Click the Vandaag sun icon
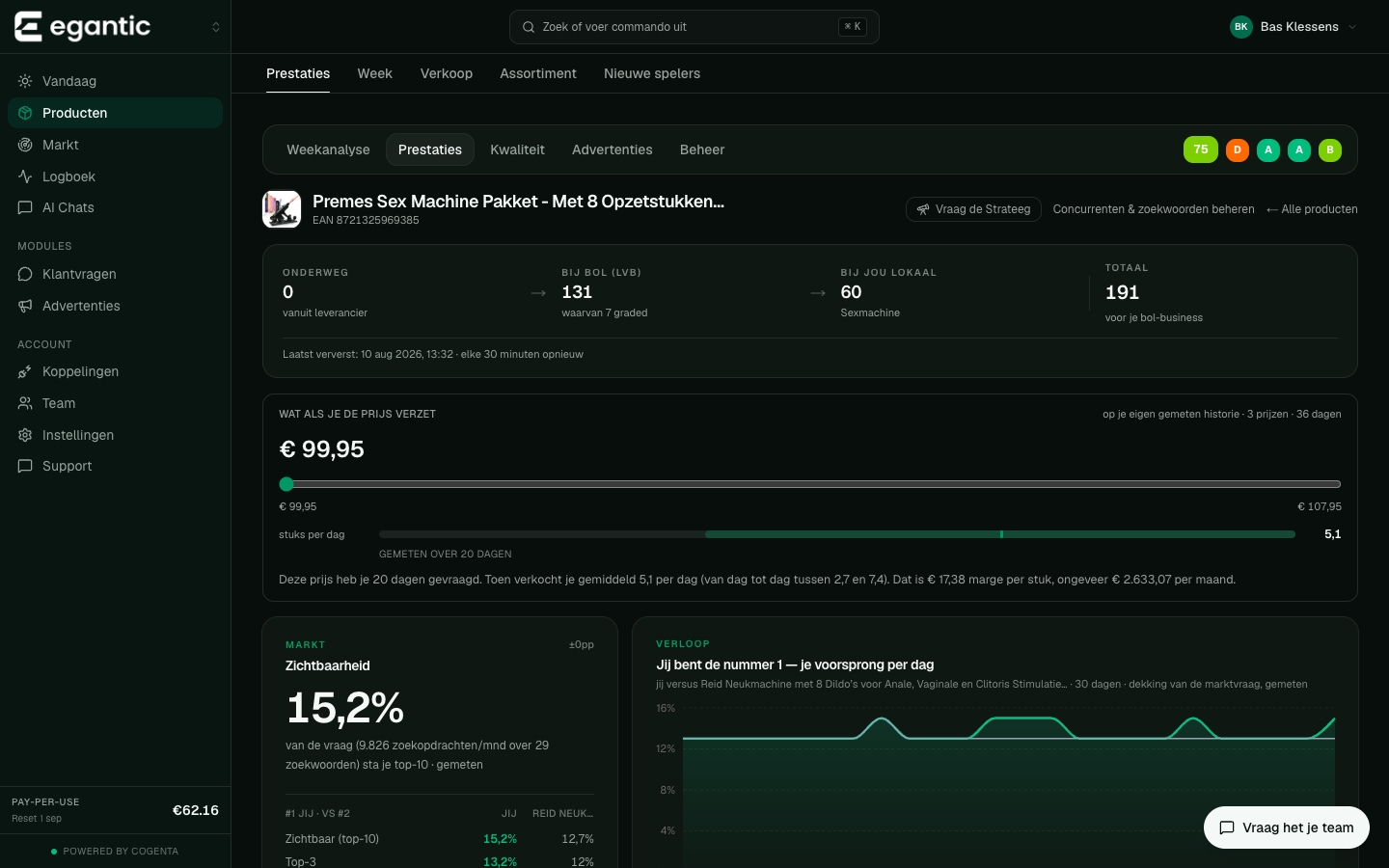1389x868 pixels. tap(25, 81)
